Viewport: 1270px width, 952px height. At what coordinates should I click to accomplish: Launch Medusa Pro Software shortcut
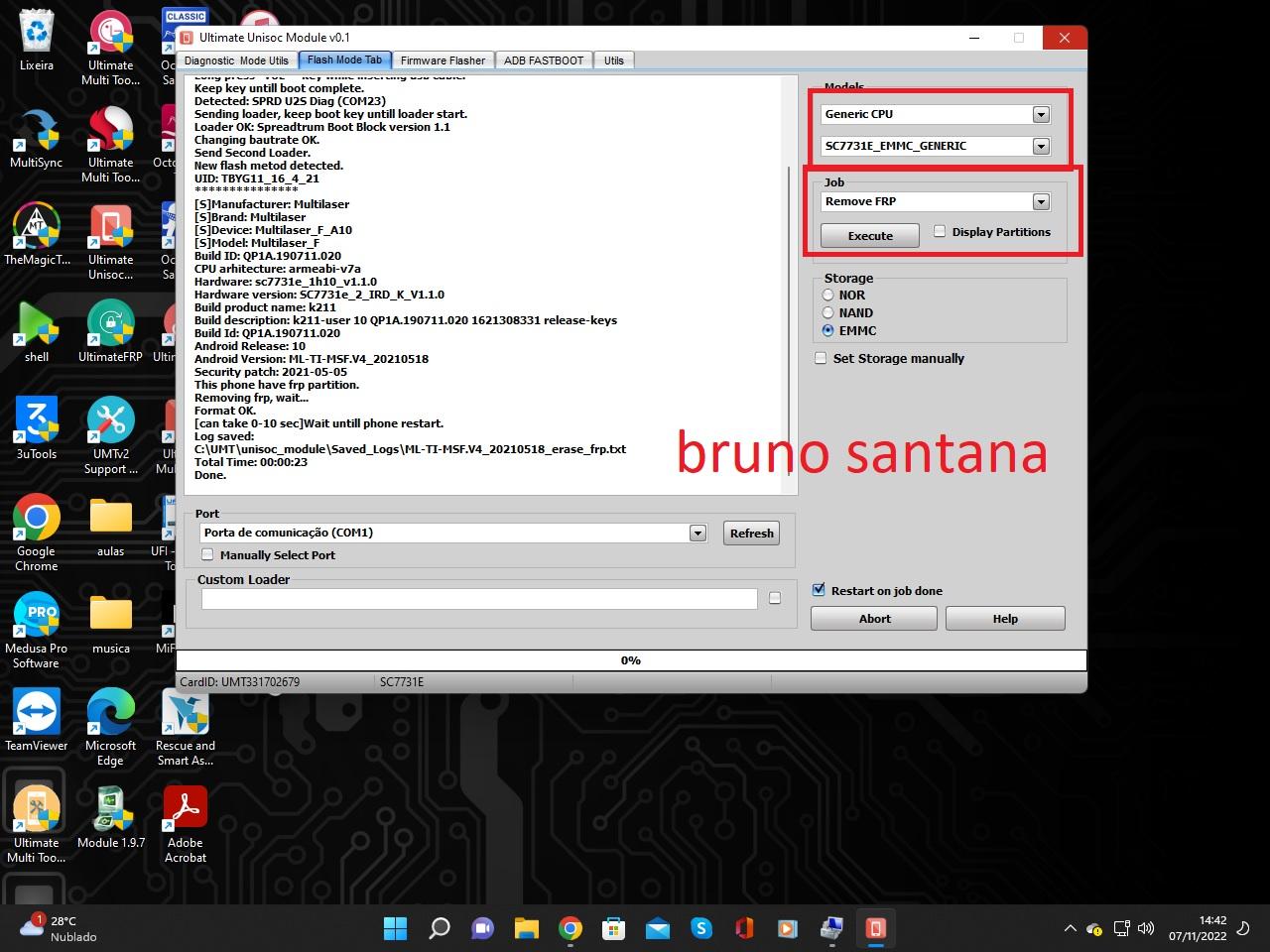point(37,630)
